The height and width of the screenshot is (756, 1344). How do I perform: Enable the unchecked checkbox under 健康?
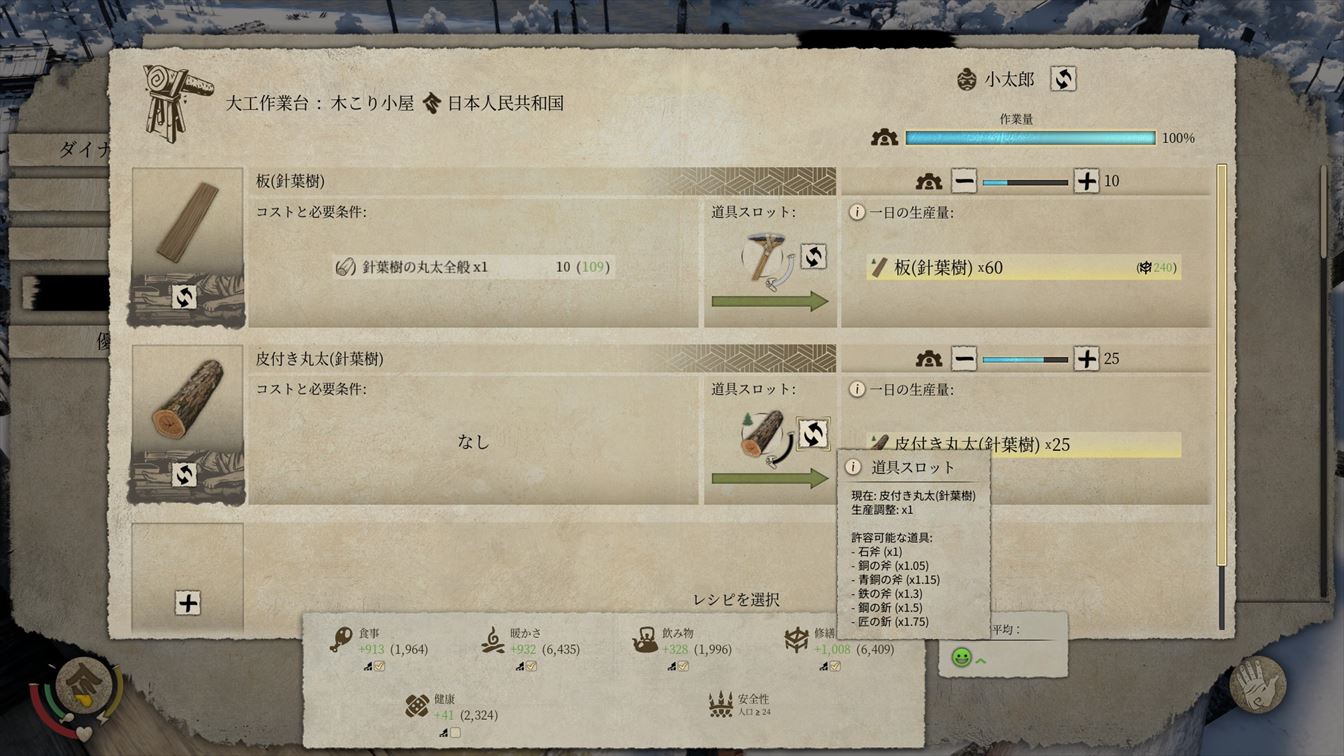pyautogui.click(x=455, y=732)
